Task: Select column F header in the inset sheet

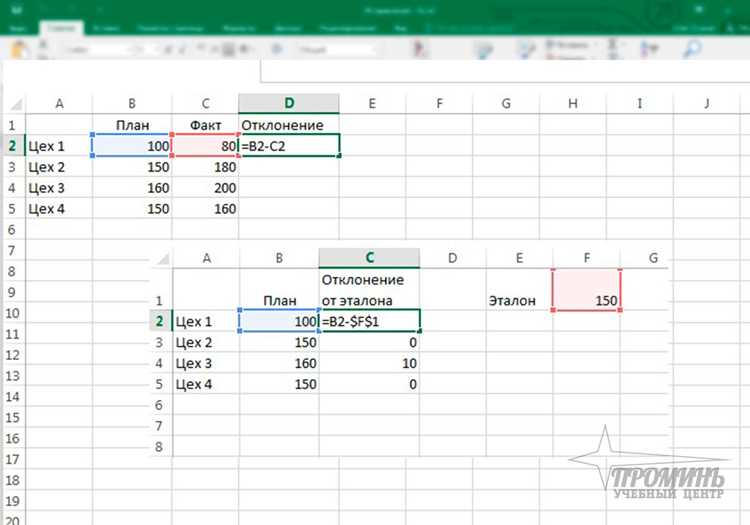Action: point(586,258)
